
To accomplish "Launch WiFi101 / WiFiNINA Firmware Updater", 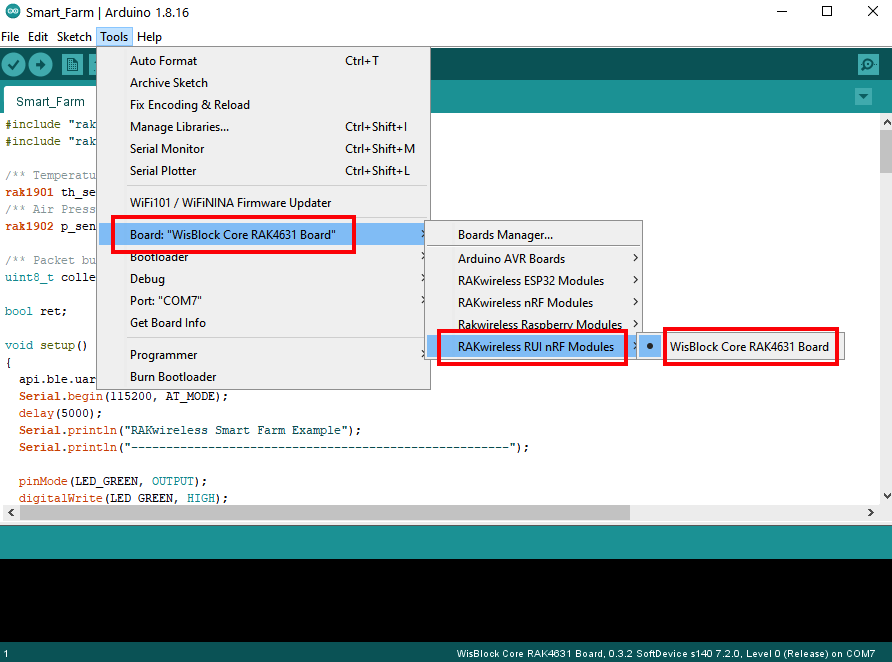I will 262,202.
